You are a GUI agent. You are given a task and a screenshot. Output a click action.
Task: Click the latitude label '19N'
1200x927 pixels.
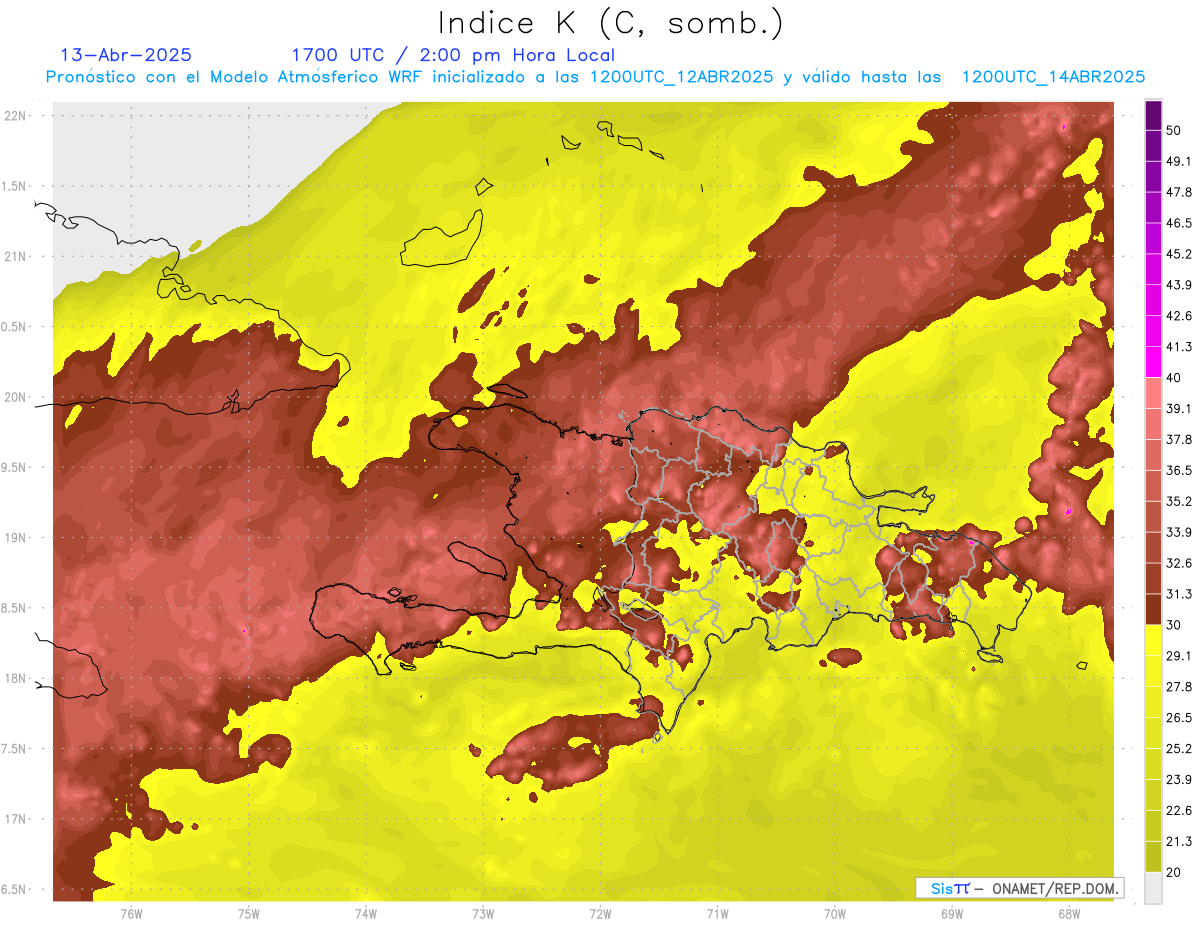click(16, 538)
